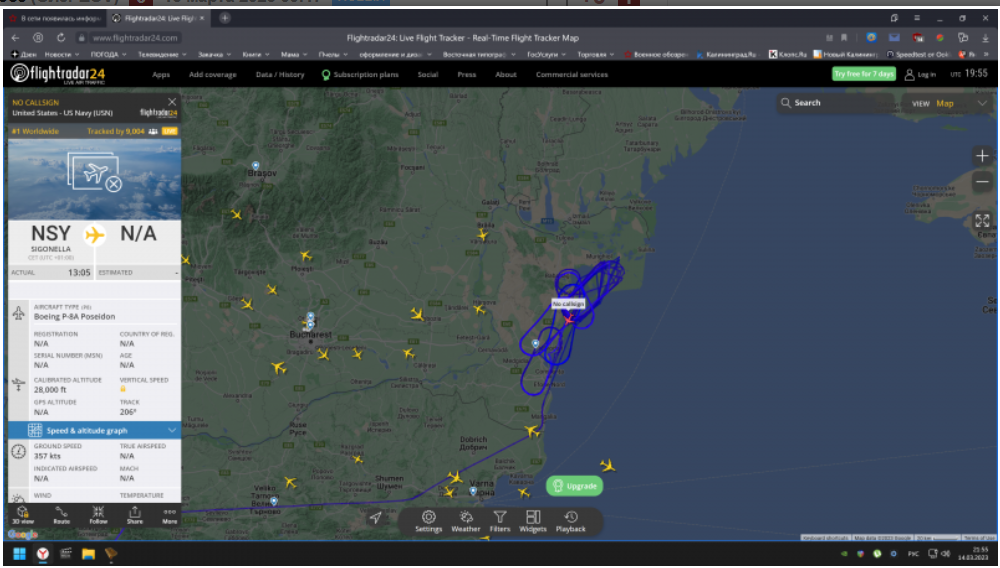This screenshot has width=1000, height=568.
Task: Show more bookmarks overflow chevron
Action: [x=986, y=54]
